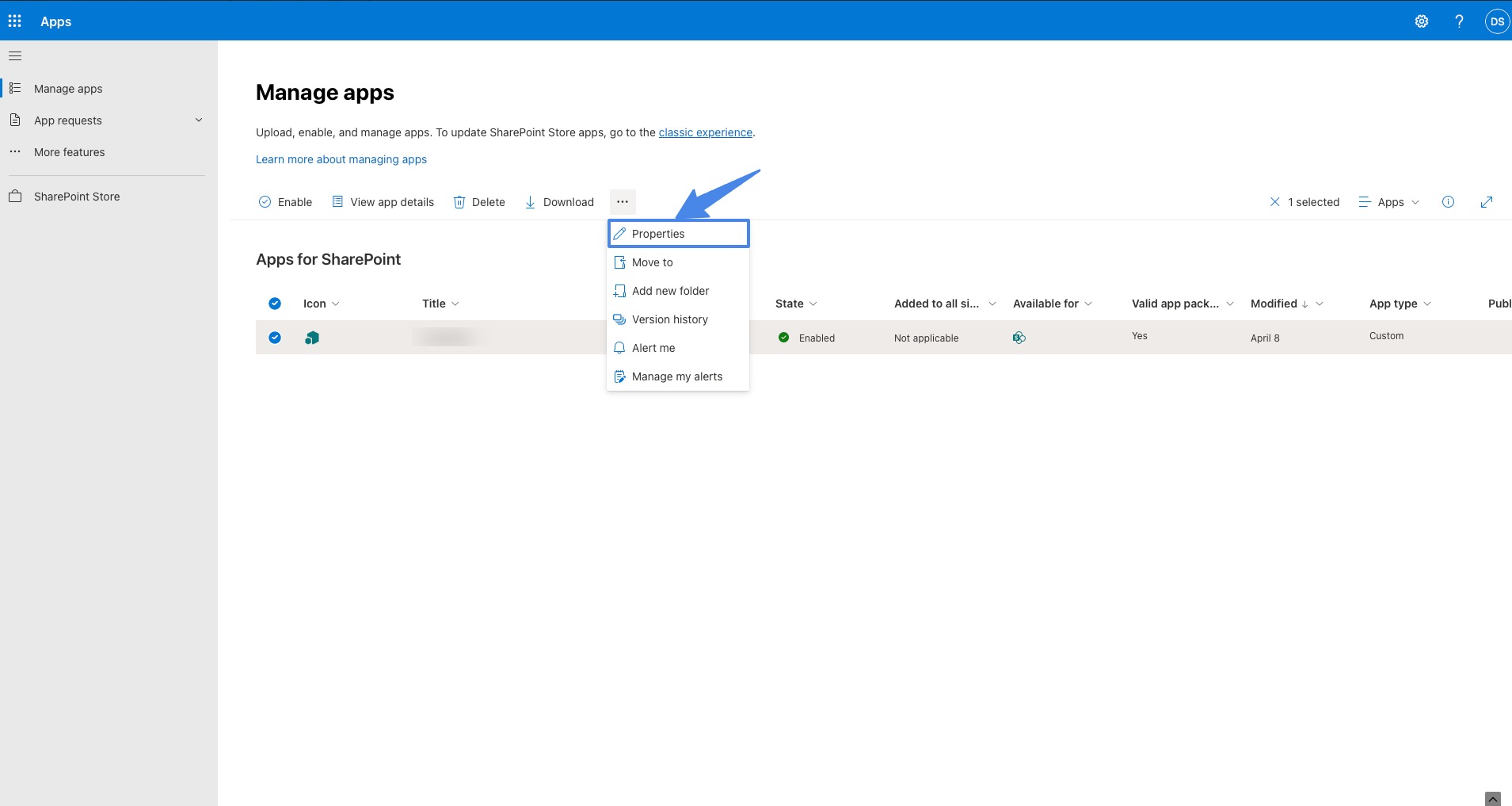Expand the App requests section
The height and width of the screenshot is (806, 1512).
pos(198,120)
